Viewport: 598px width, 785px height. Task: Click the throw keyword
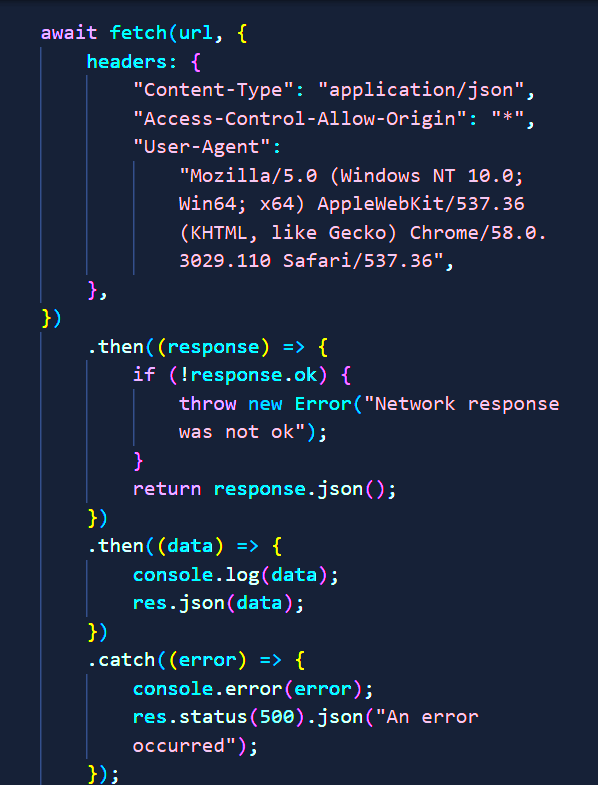click(x=207, y=404)
